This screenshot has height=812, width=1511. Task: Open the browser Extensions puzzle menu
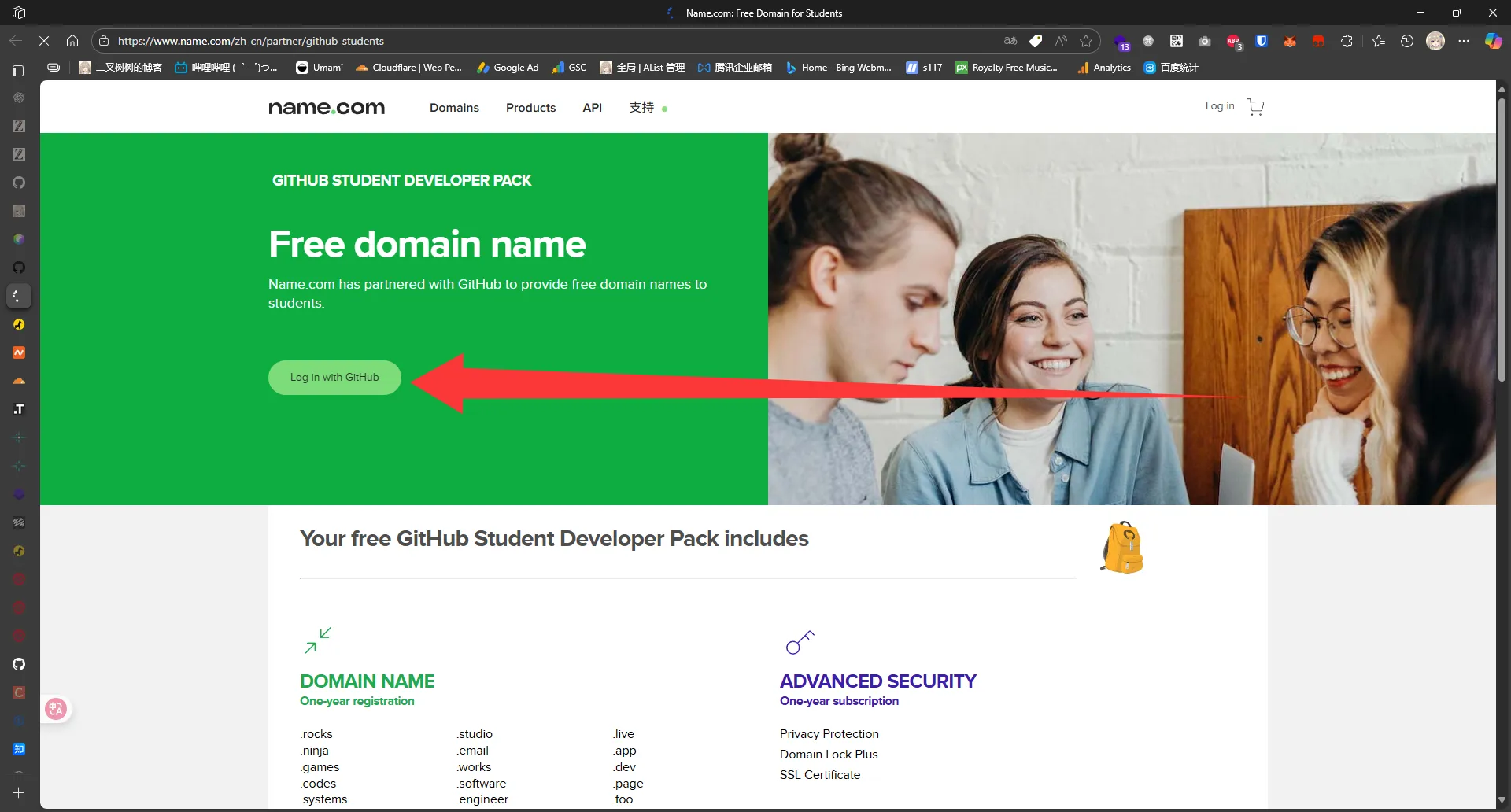(1347, 41)
